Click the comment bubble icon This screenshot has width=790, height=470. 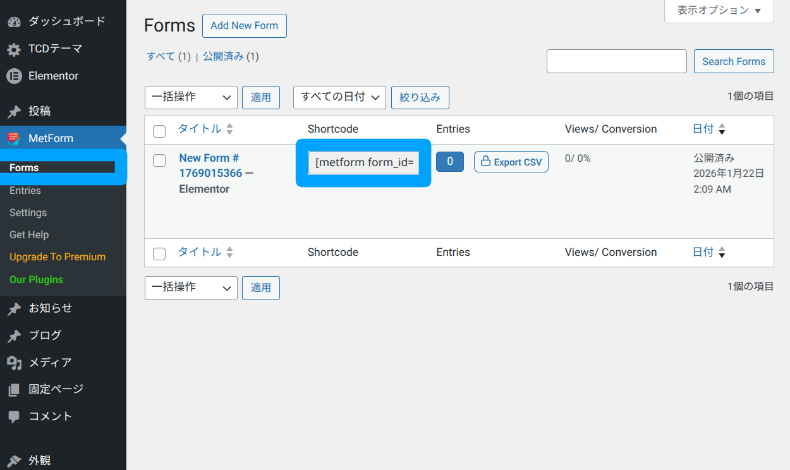coord(14,417)
